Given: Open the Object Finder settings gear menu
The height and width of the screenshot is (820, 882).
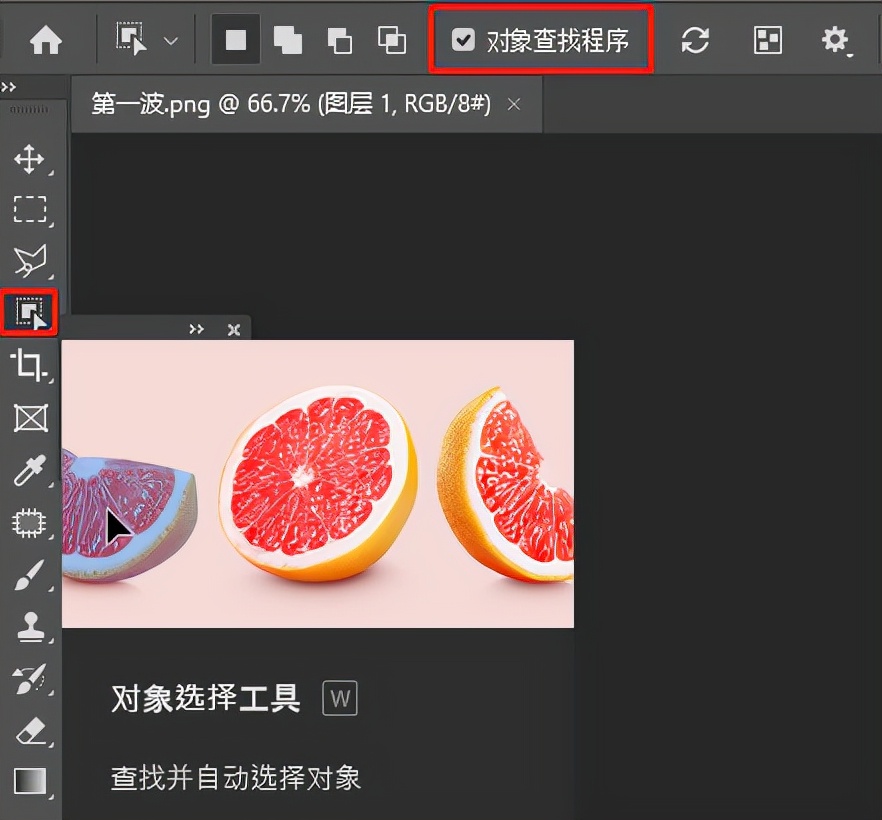Looking at the screenshot, I should tap(836, 40).
